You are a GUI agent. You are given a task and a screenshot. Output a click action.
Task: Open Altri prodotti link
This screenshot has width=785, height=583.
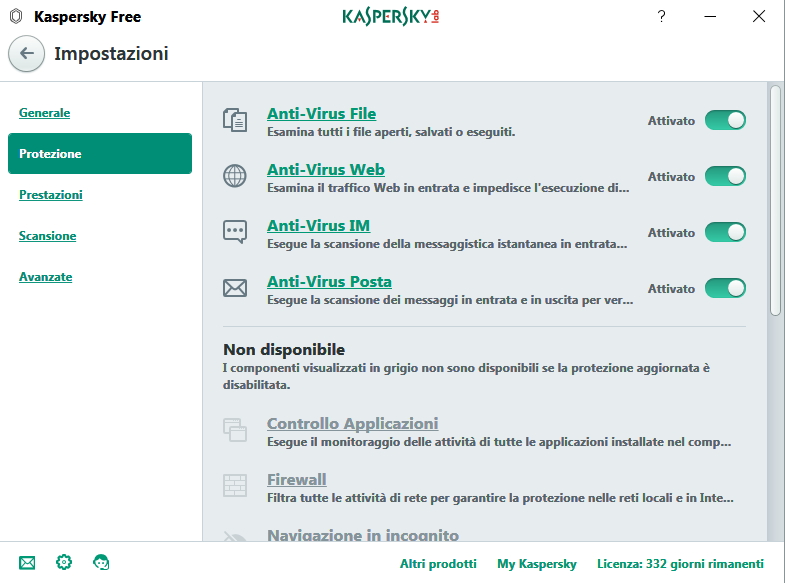[x=438, y=564]
